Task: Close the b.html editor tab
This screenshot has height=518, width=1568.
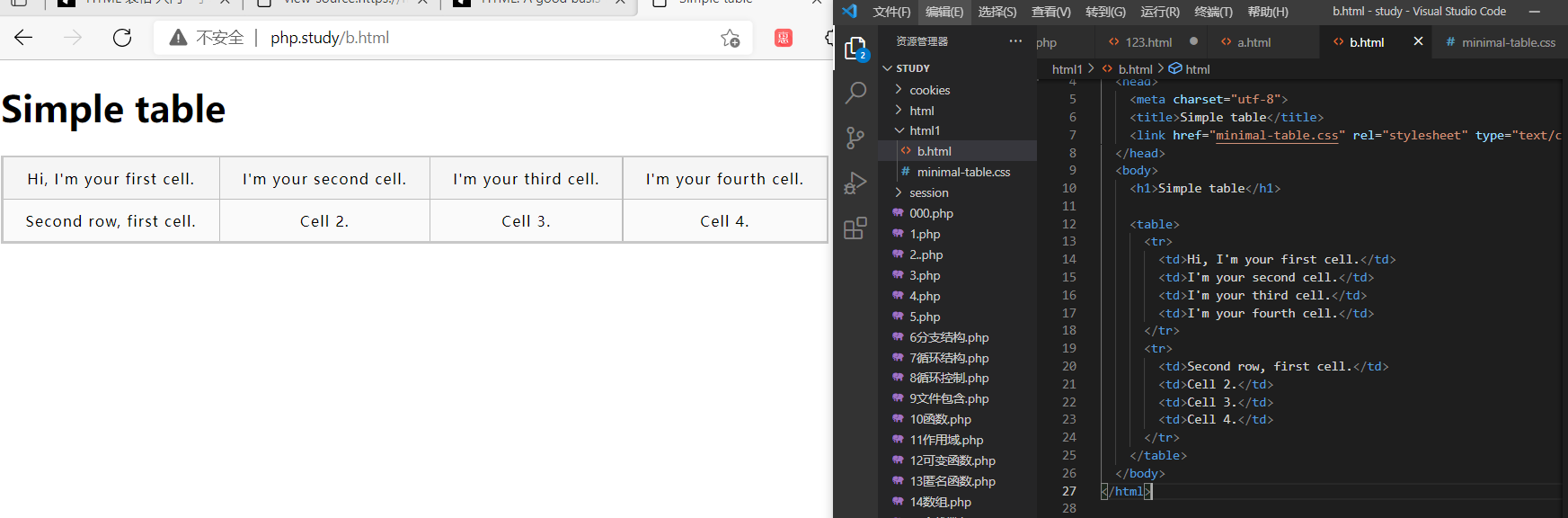Action: pyautogui.click(x=1418, y=41)
